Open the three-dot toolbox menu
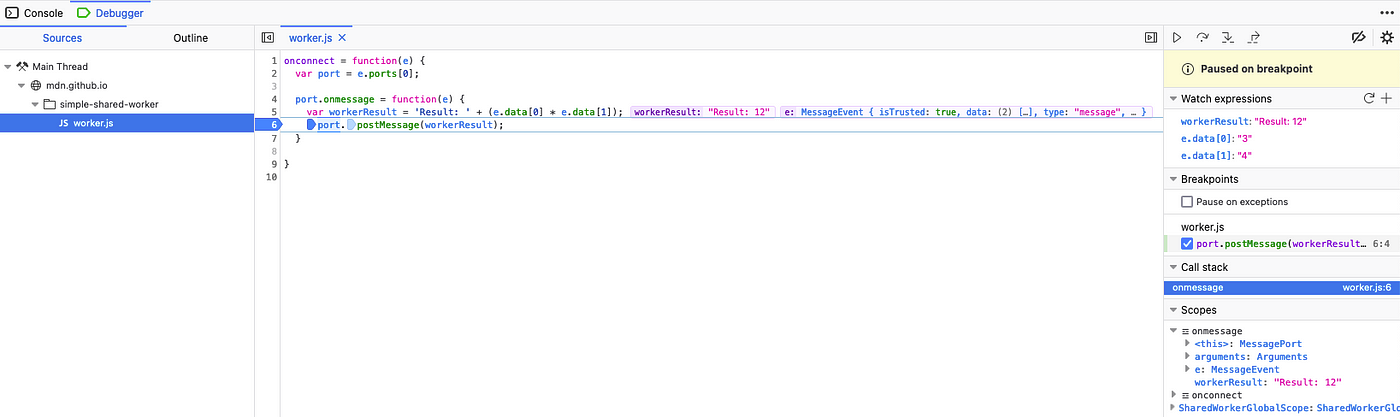The height and width of the screenshot is (417, 1400). coord(1386,12)
